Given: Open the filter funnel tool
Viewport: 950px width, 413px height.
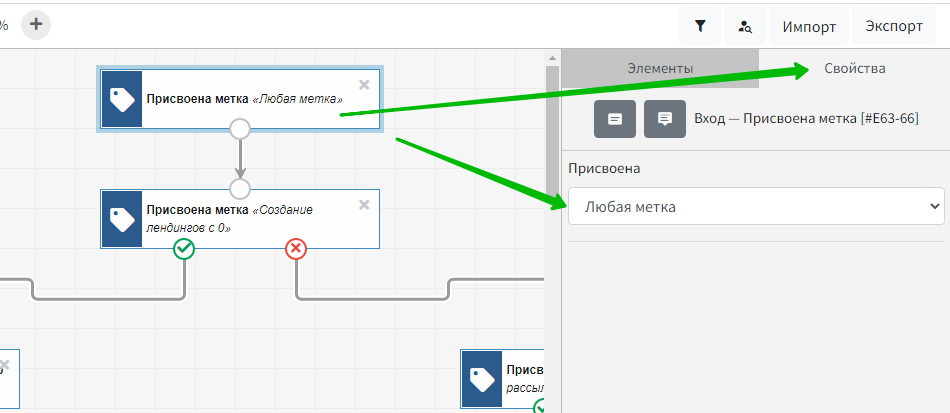Looking at the screenshot, I should coord(700,26).
